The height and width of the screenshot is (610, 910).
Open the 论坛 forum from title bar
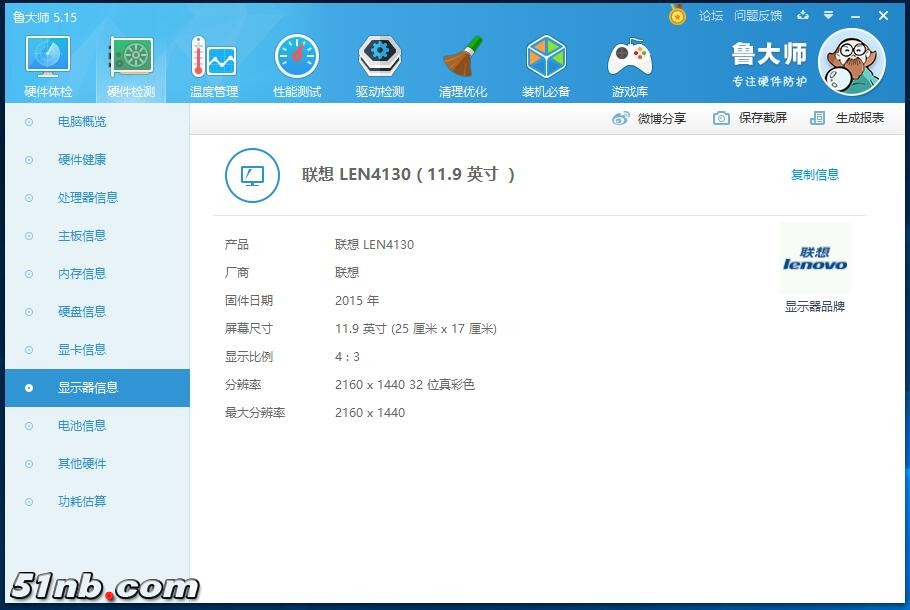(x=710, y=16)
